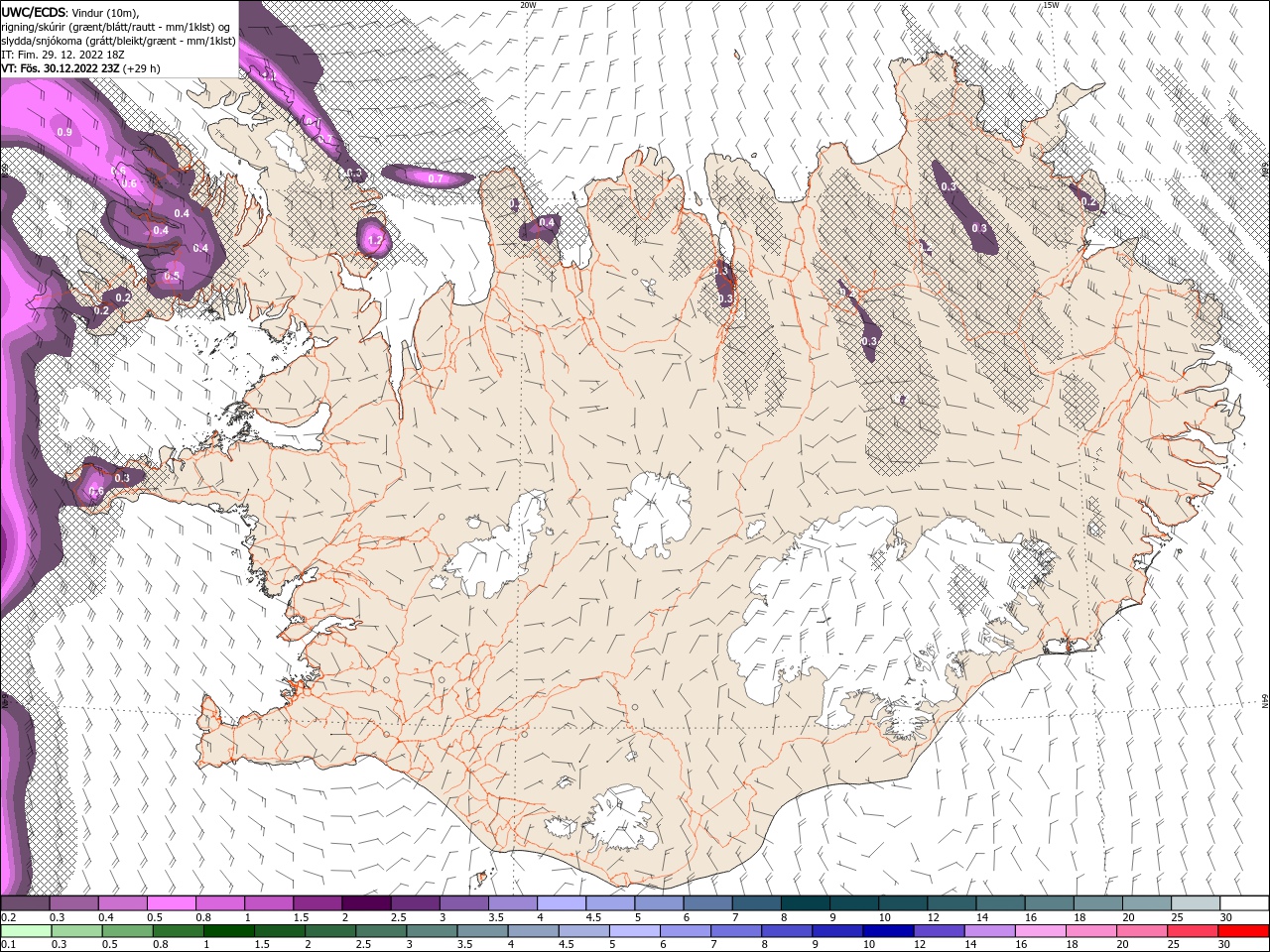Click the 0.9 precipitation value label
Image resolution: width=1270 pixels, height=952 pixels.
[64, 132]
